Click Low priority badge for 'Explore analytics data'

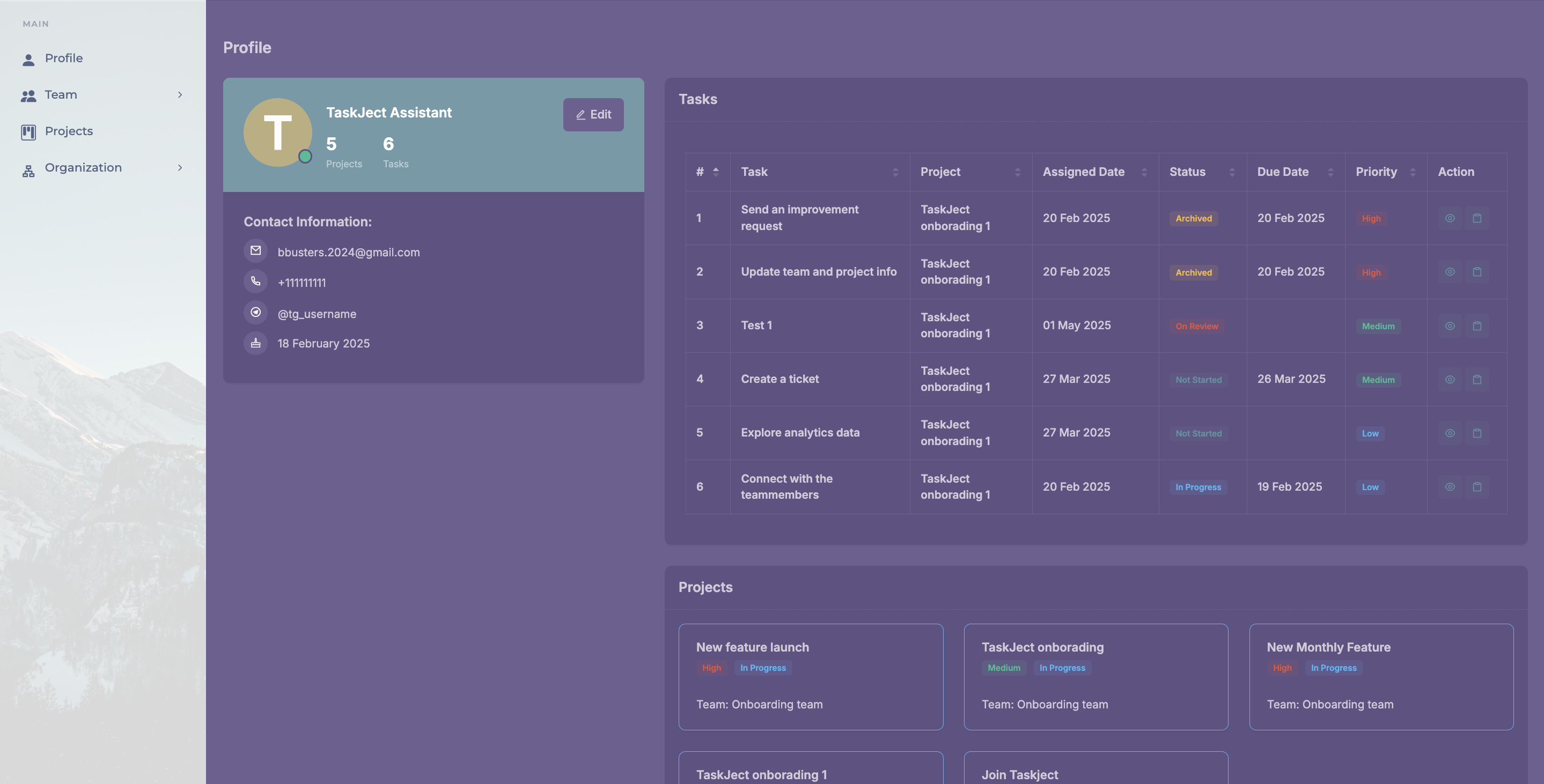point(1370,434)
